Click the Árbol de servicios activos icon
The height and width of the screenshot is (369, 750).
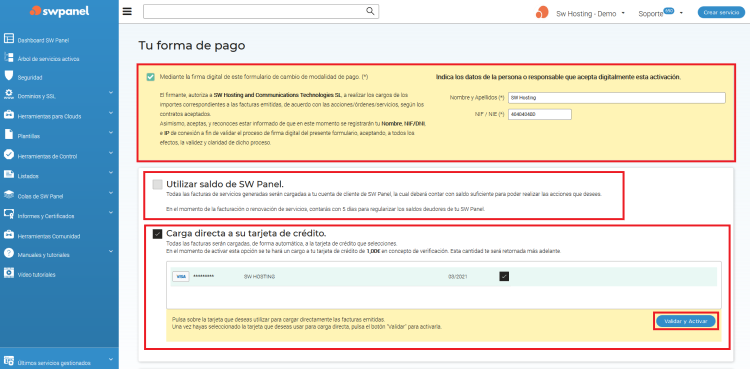click(x=9, y=57)
